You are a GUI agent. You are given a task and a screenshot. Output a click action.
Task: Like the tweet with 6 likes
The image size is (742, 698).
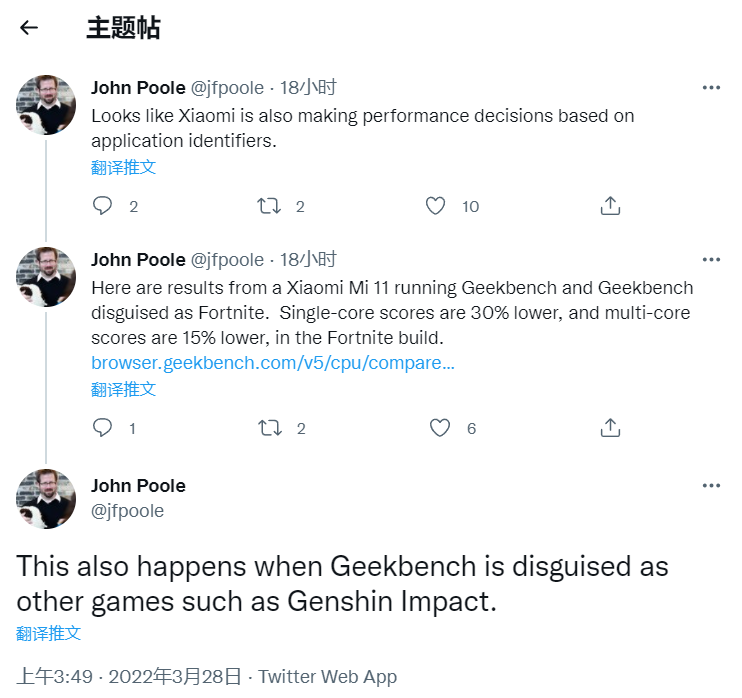pyautogui.click(x=440, y=428)
